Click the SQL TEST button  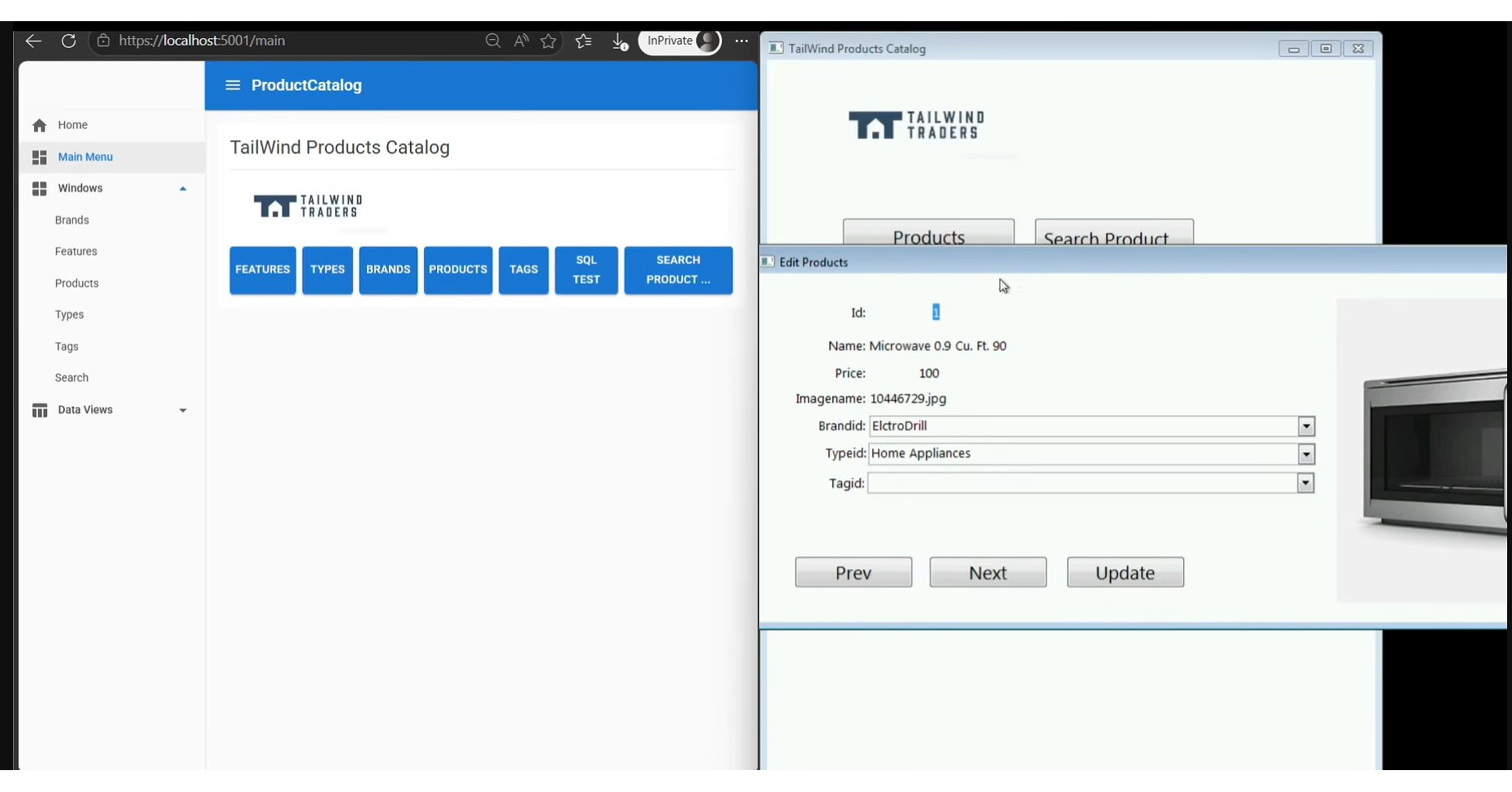point(586,270)
